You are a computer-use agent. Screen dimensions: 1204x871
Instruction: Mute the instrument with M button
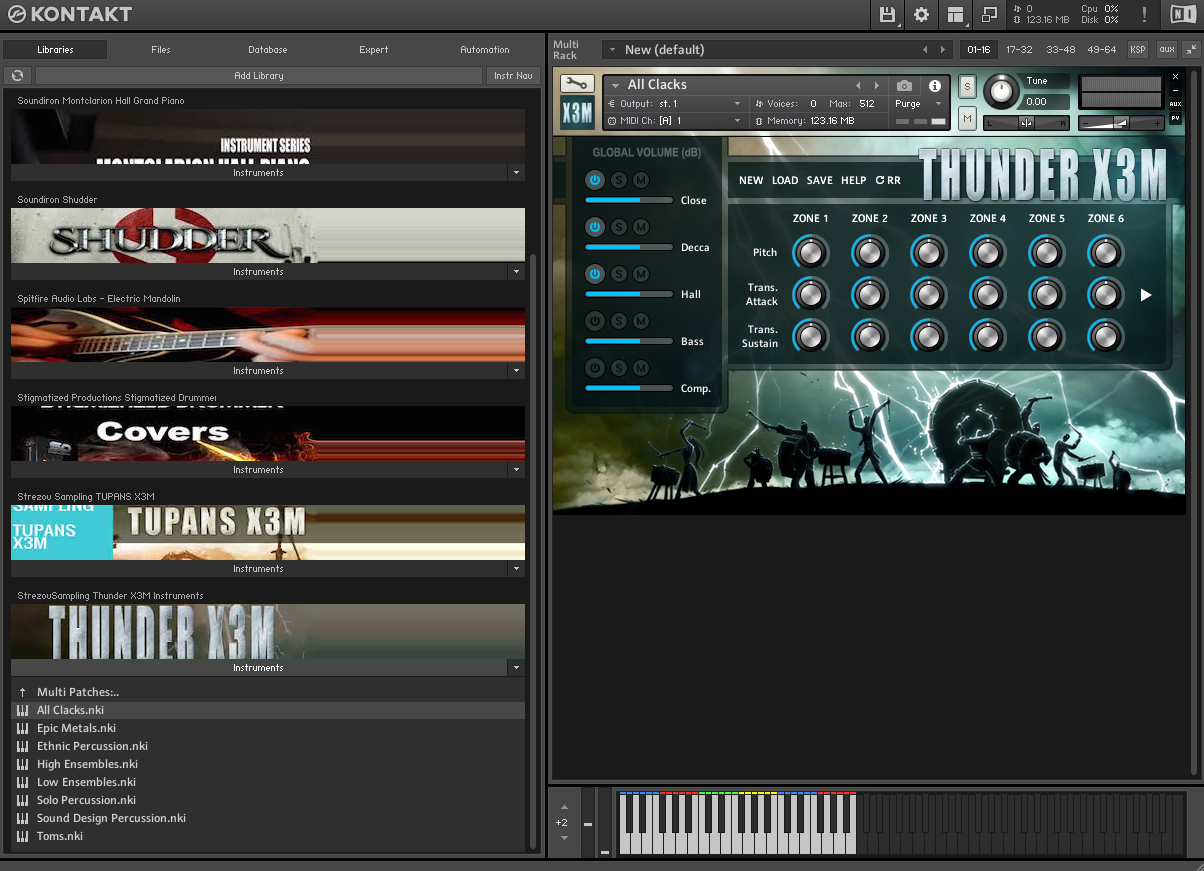pos(967,119)
